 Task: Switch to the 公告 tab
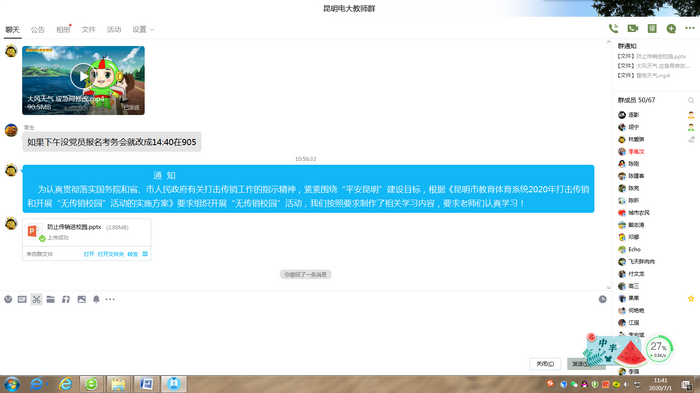coord(38,29)
